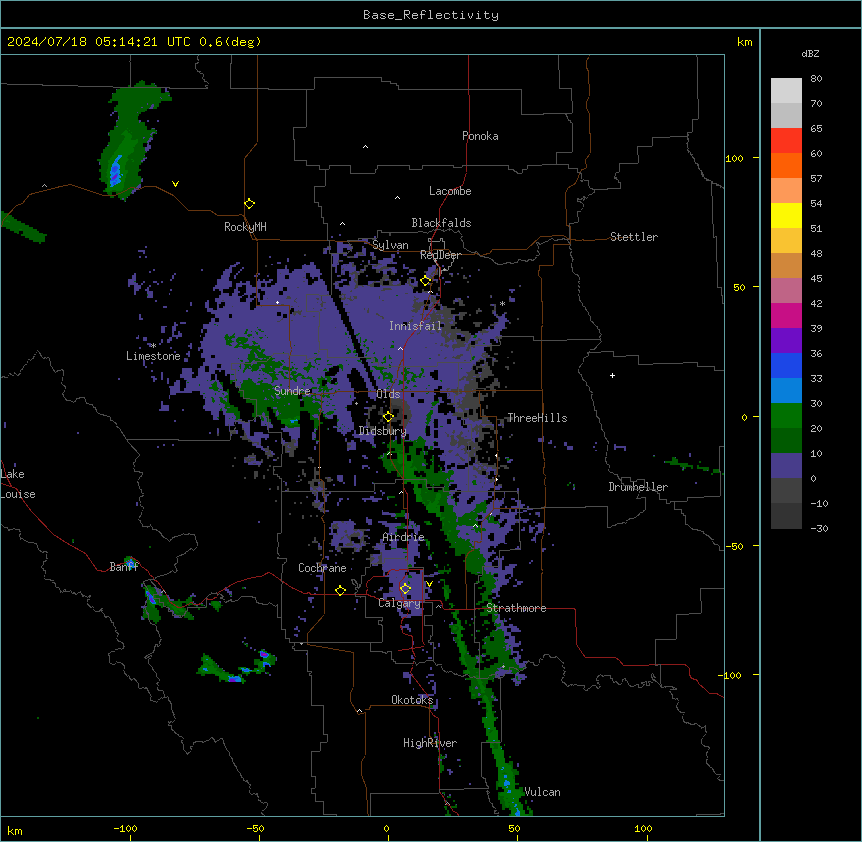The image size is (862, 842).
Task: Select the Blackfalds label
Action: click(441, 223)
